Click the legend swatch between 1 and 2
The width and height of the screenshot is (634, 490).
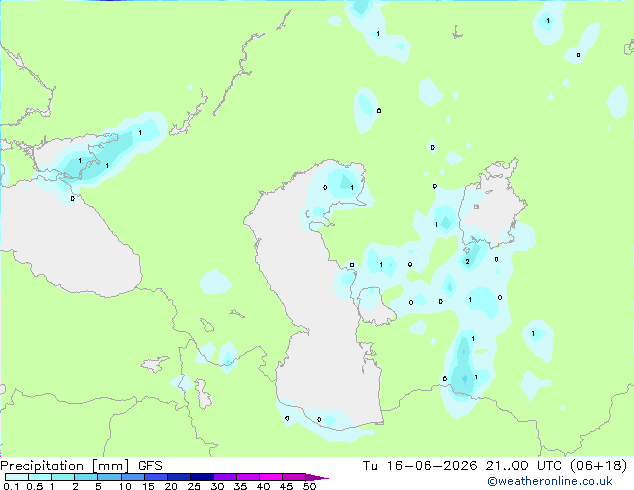(63, 477)
